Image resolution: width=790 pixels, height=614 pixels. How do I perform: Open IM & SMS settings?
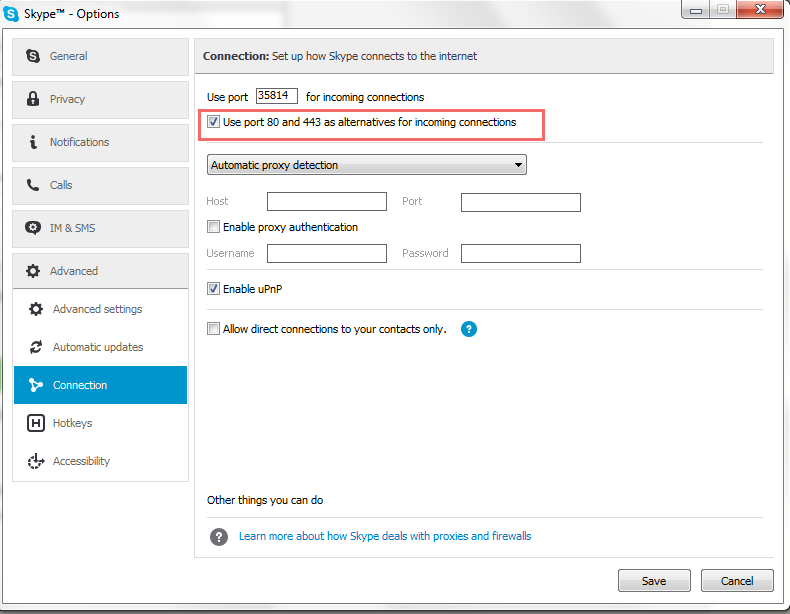point(100,228)
